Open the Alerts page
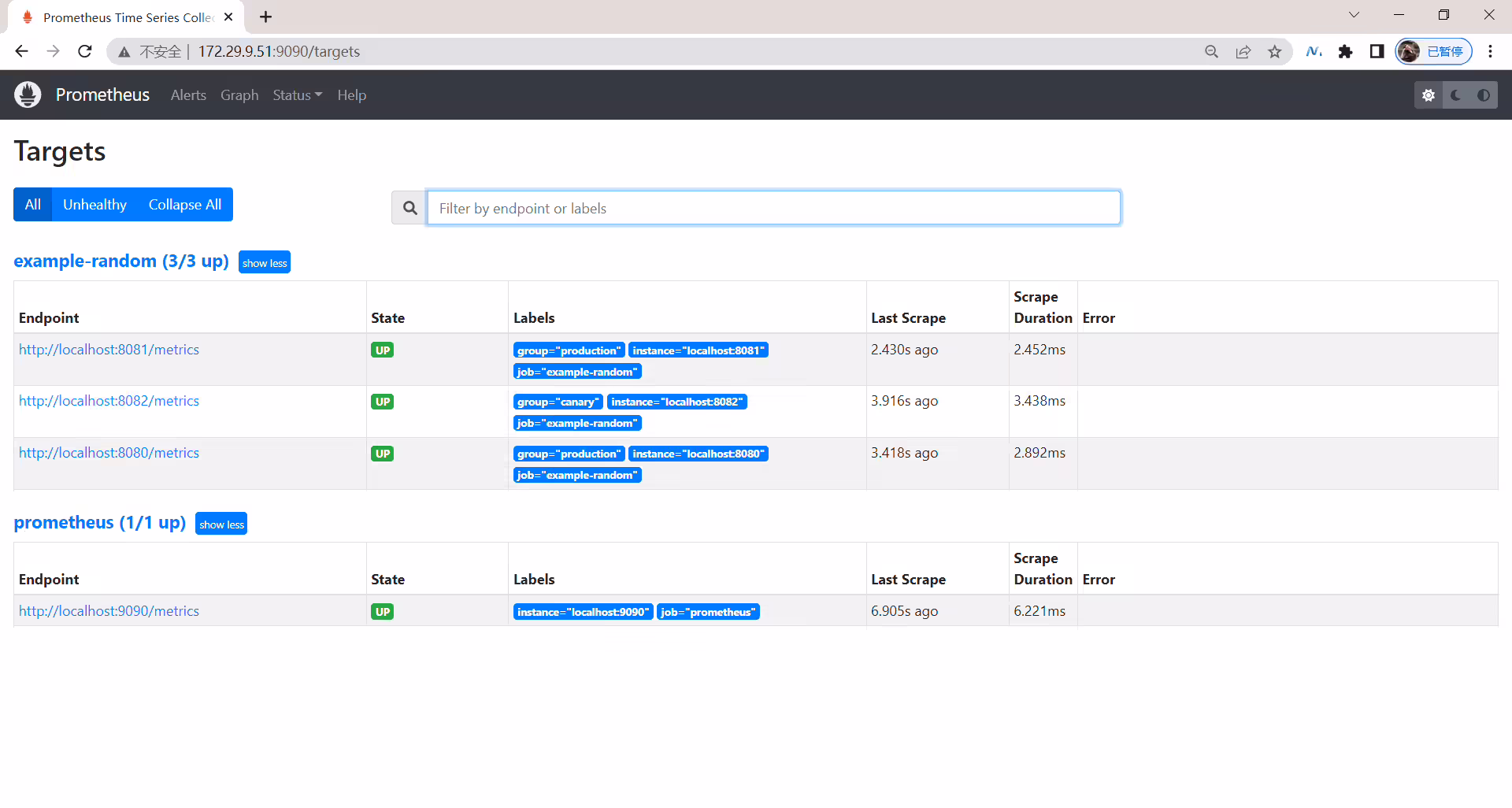The image size is (1512, 808). [x=188, y=95]
